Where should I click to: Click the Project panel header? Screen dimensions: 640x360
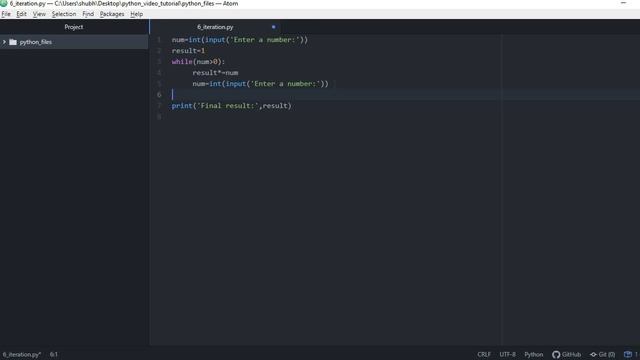tap(74, 27)
